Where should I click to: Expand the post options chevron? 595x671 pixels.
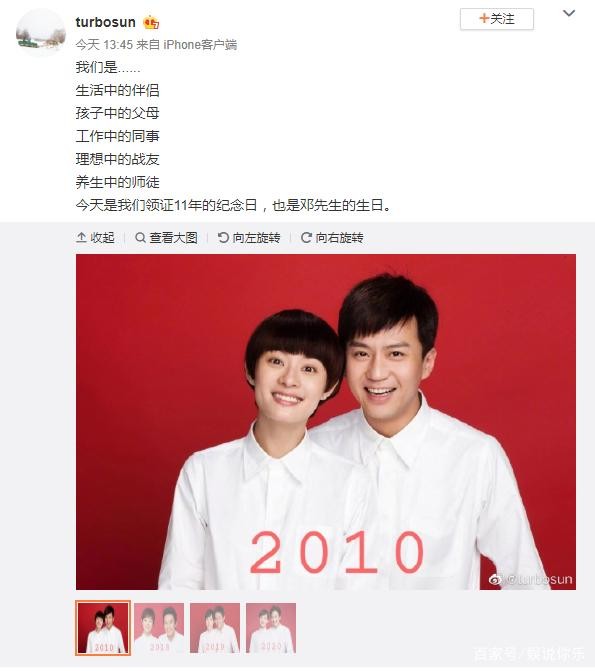568,13
